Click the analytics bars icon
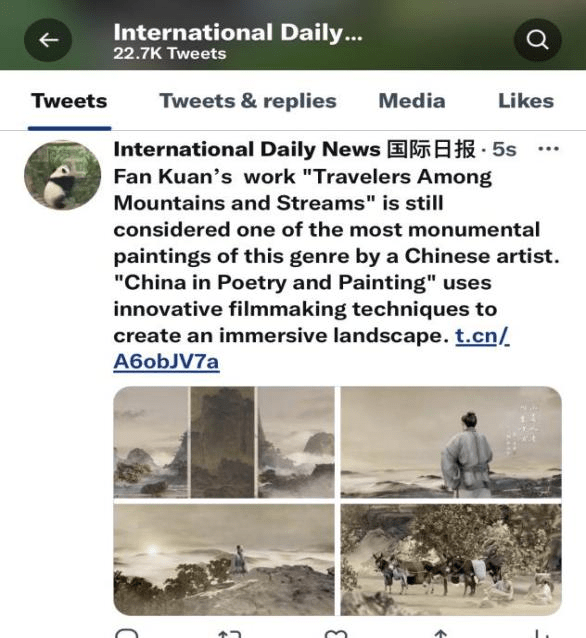 tap(543, 634)
